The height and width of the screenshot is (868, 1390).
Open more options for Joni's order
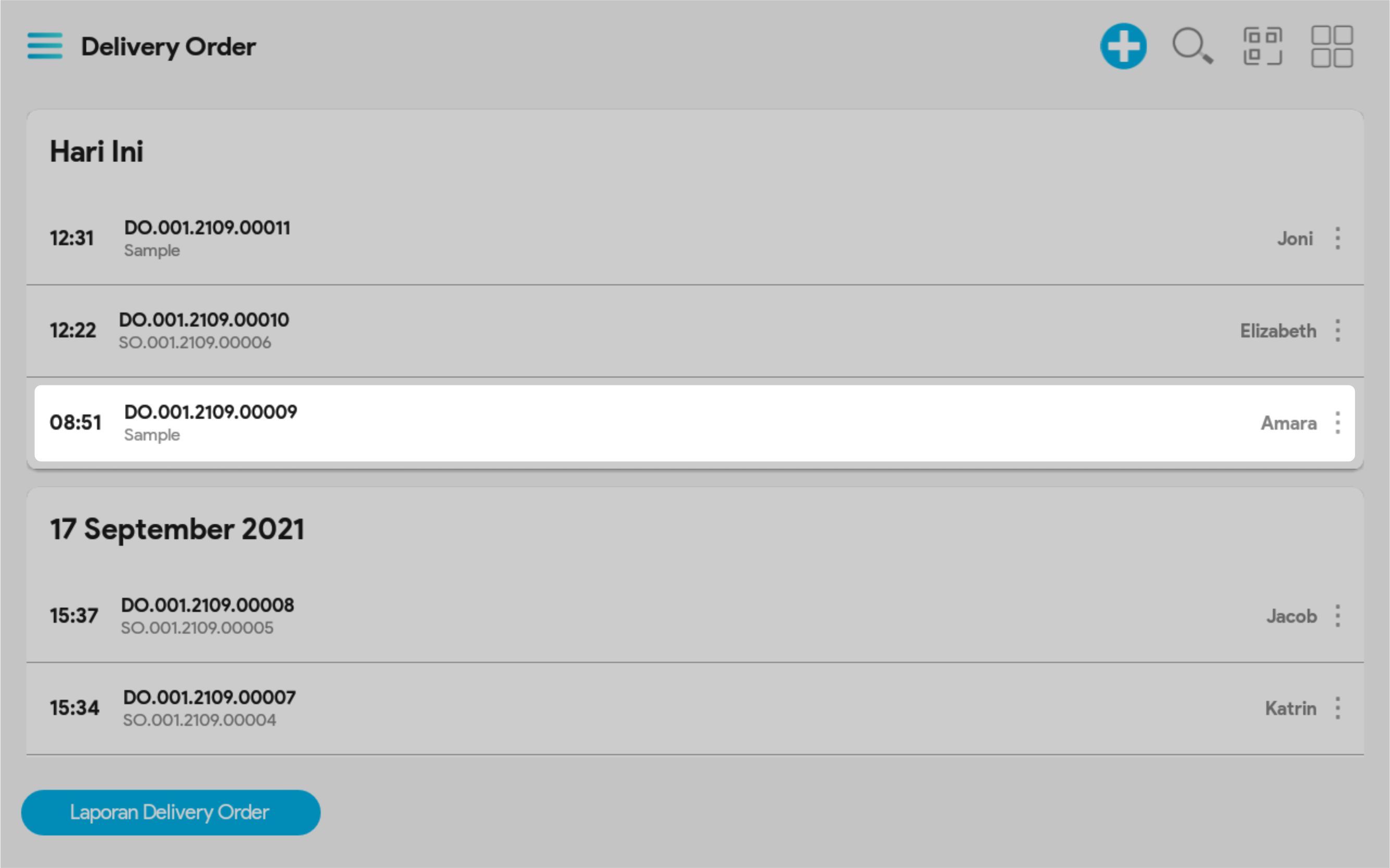click(1338, 238)
